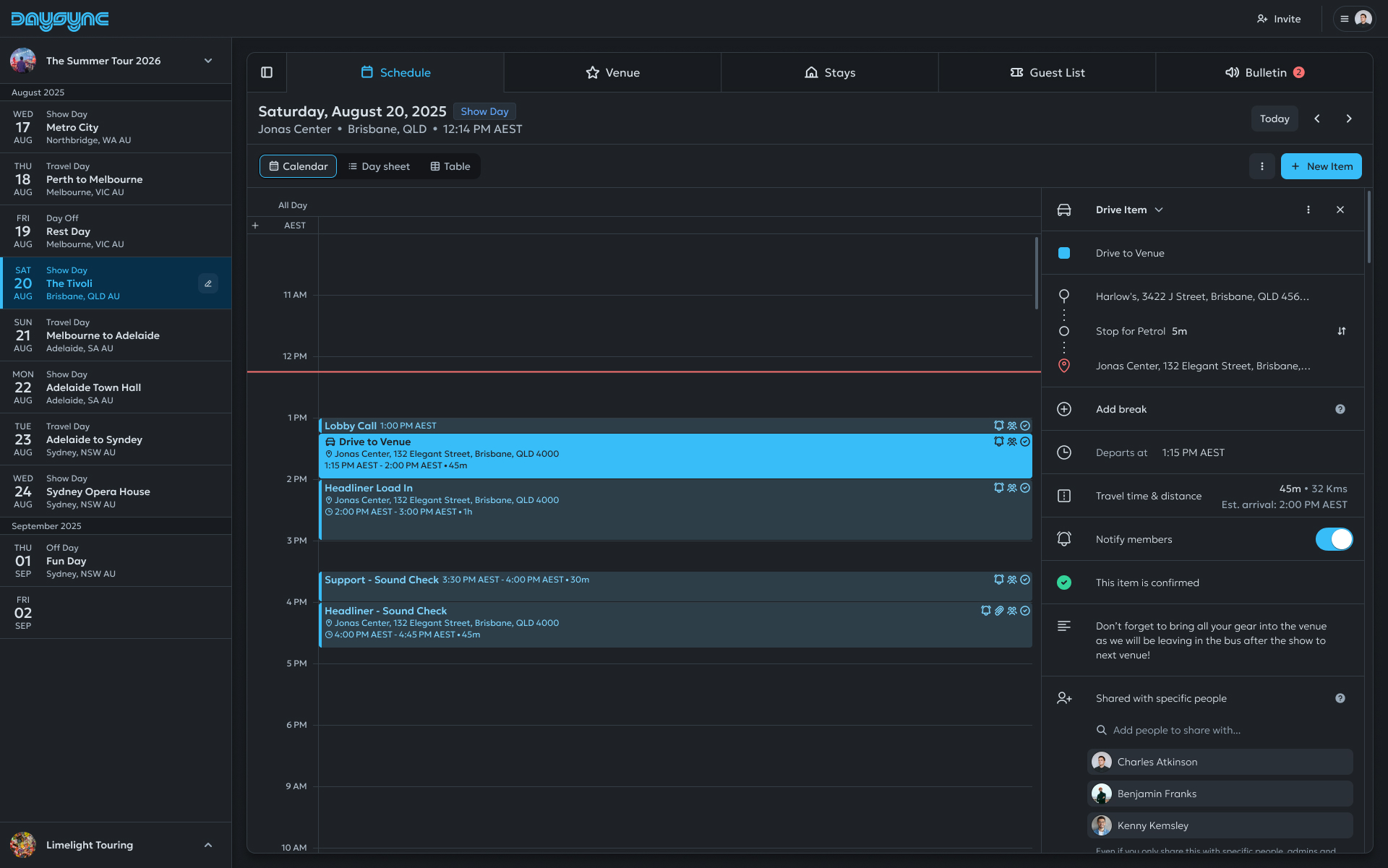Viewport: 1388px width, 868px height.
Task: Click the attendees icon on Support Sound Check
Action: click(1012, 579)
